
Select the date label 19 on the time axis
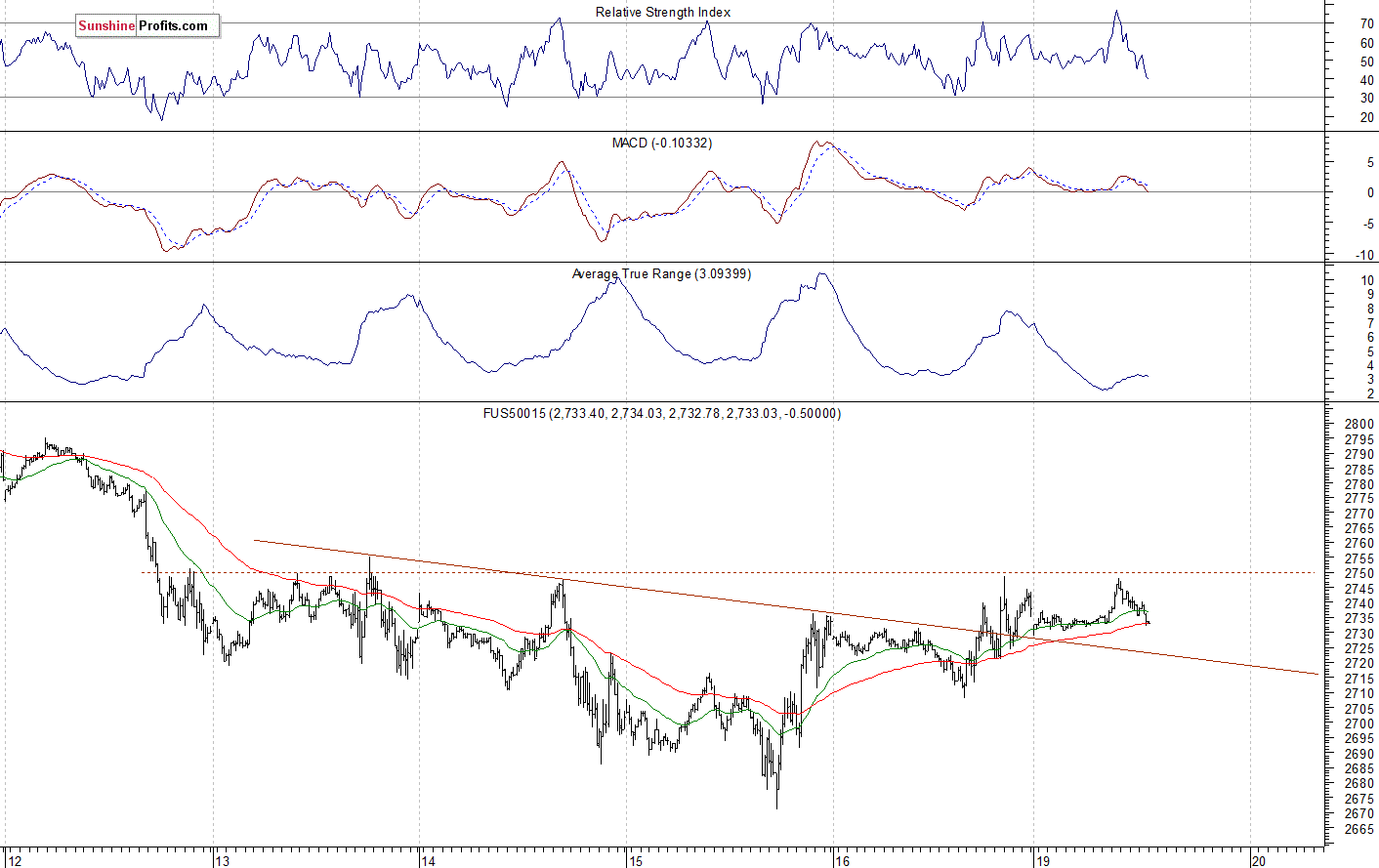(x=1045, y=861)
